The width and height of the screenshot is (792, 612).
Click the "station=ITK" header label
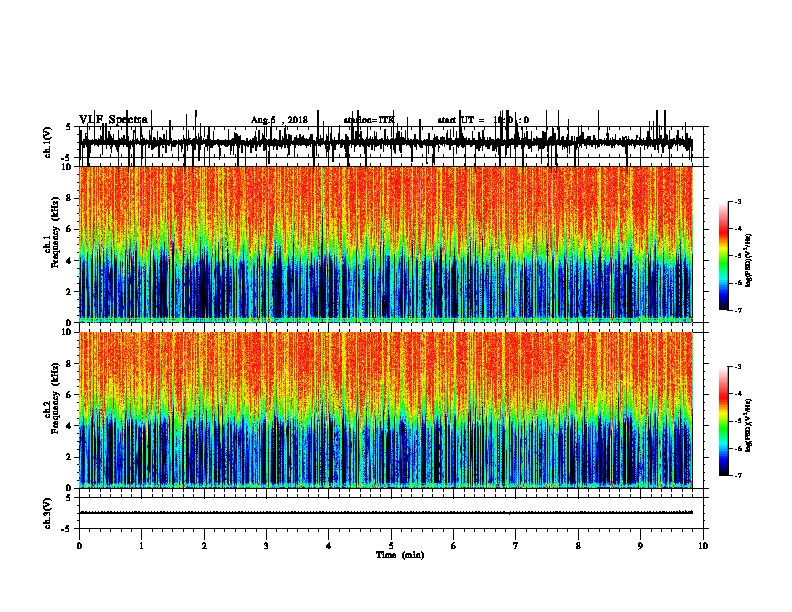tap(369, 120)
